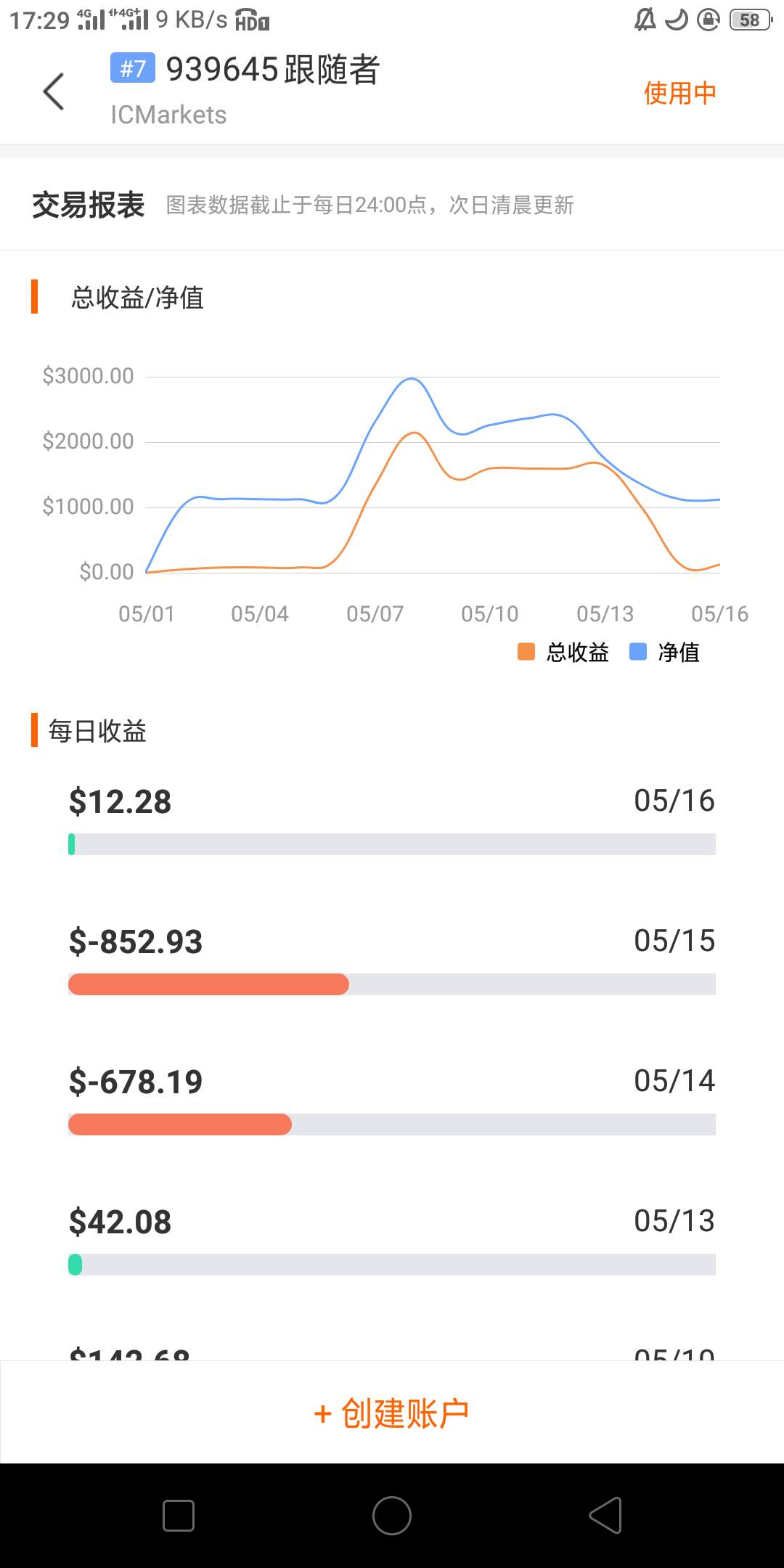784x1568 pixels.
Task: Select the 05/14 daily loss bar
Action: point(180,1124)
